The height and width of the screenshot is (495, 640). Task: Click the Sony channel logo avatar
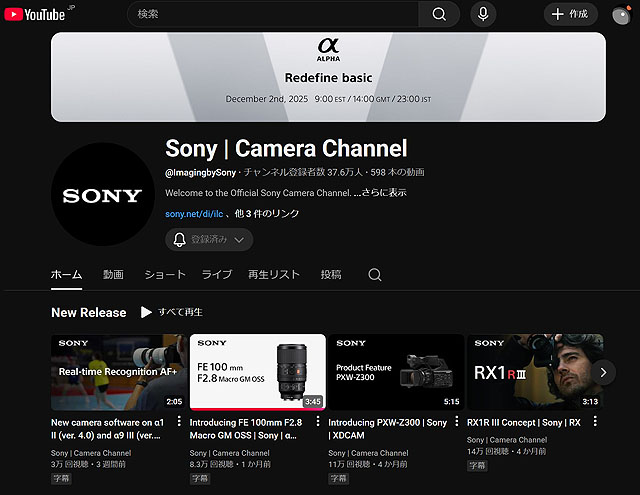point(102,195)
